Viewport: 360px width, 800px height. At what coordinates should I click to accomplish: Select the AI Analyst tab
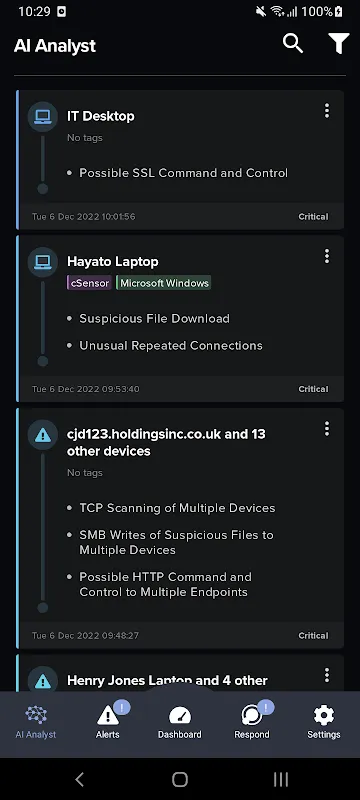tap(36, 722)
